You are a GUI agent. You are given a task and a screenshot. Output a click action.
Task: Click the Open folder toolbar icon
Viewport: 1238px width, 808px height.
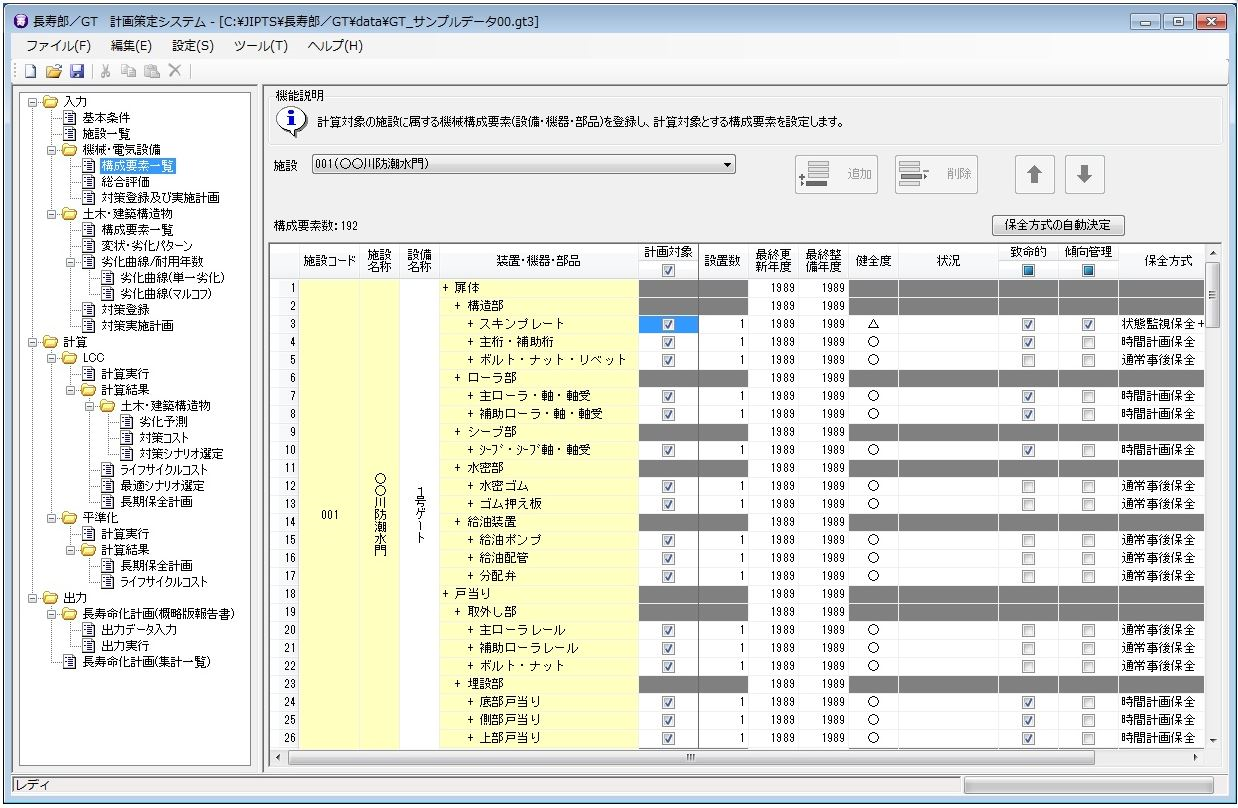(54, 71)
